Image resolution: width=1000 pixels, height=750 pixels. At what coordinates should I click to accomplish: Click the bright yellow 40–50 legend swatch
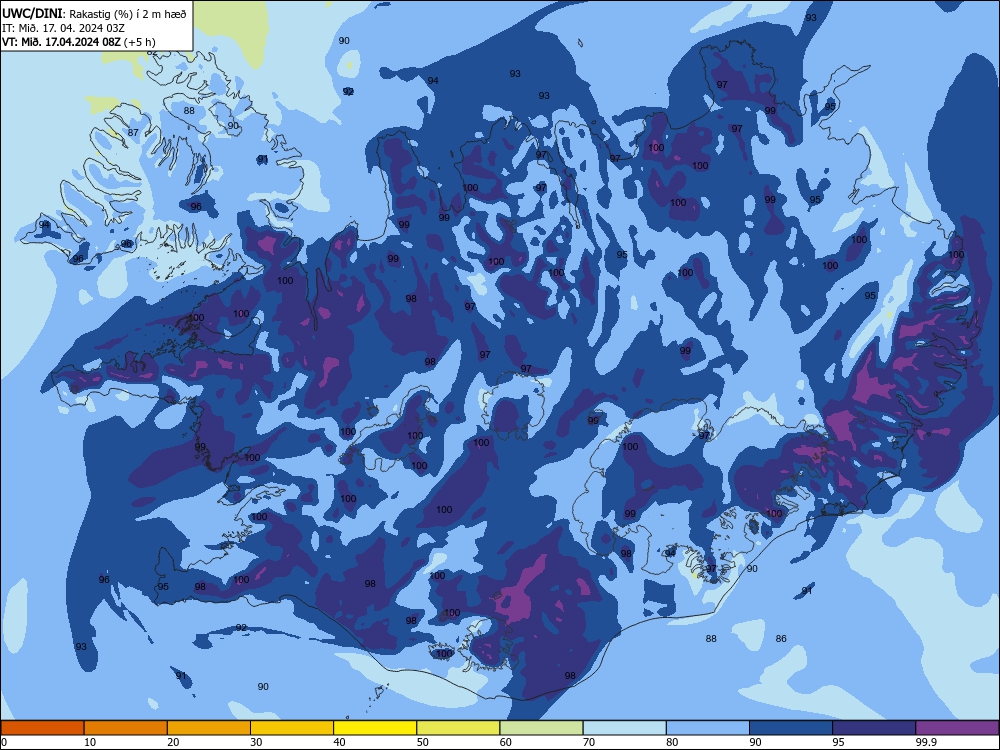pyautogui.click(x=375, y=728)
